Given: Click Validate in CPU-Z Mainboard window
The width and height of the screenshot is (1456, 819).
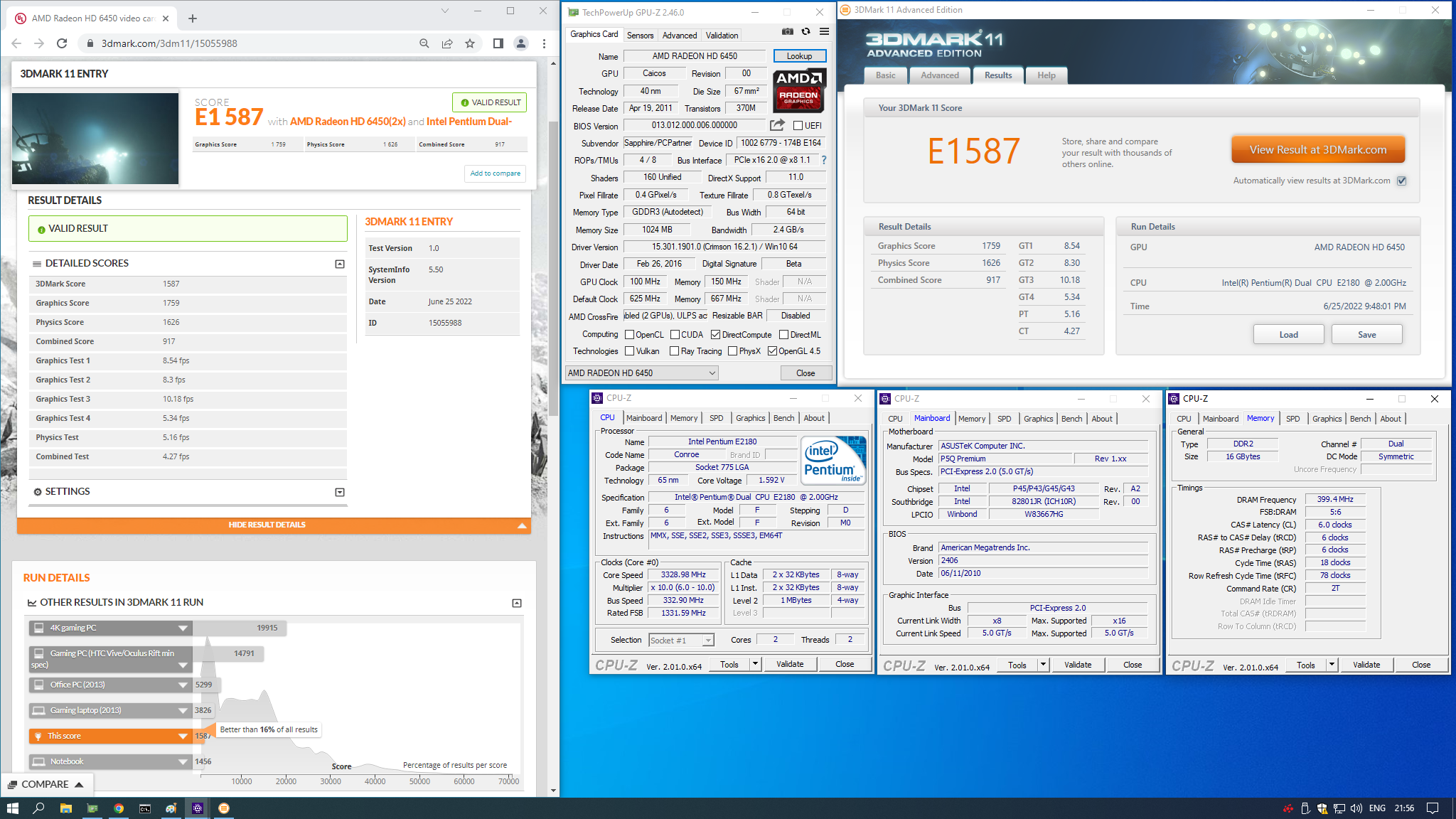Looking at the screenshot, I should (1078, 665).
